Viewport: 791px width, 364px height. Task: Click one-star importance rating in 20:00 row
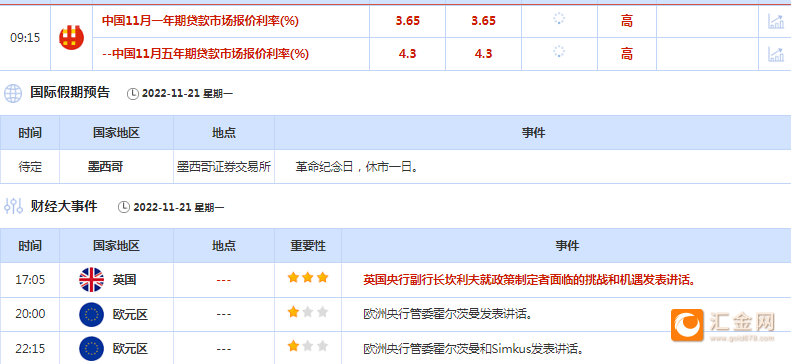pos(308,312)
